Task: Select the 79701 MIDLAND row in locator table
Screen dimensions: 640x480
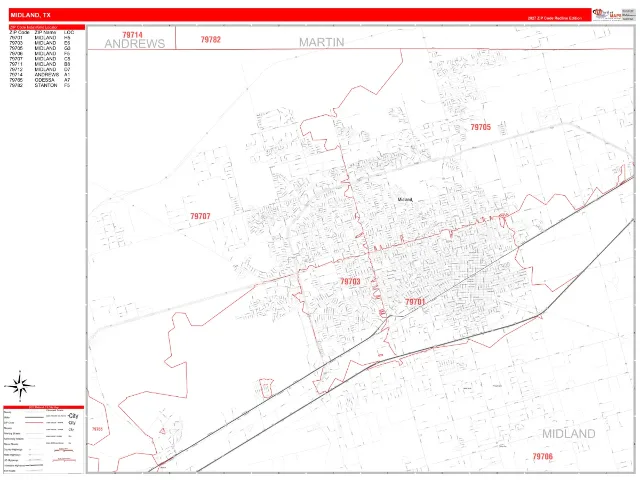Action: pyautogui.click(x=40, y=38)
